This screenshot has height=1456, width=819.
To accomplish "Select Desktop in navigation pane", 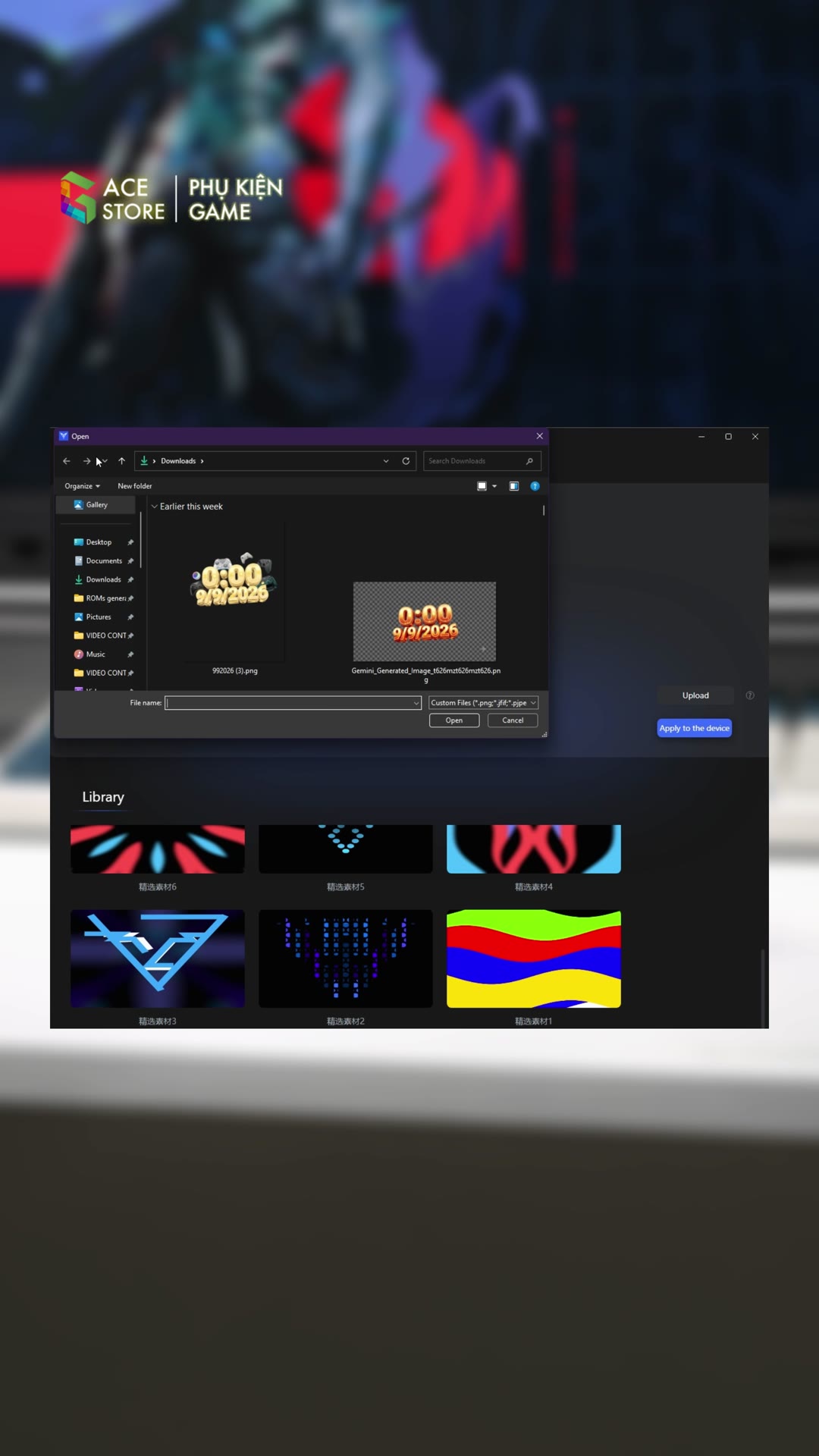I will click(x=99, y=542).
